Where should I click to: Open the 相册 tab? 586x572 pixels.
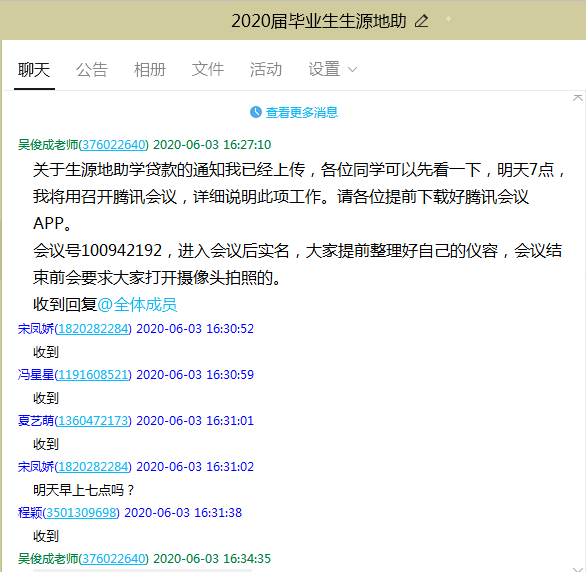(x=150, y=70)
